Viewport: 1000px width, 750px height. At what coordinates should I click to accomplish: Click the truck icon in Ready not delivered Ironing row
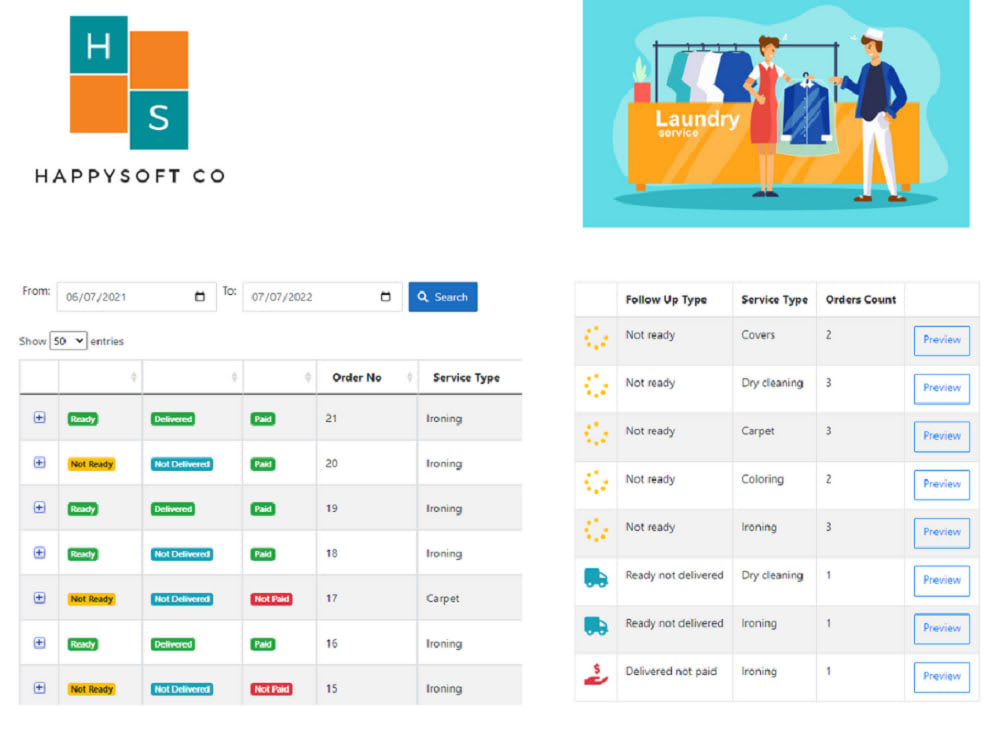pos(596,626)
